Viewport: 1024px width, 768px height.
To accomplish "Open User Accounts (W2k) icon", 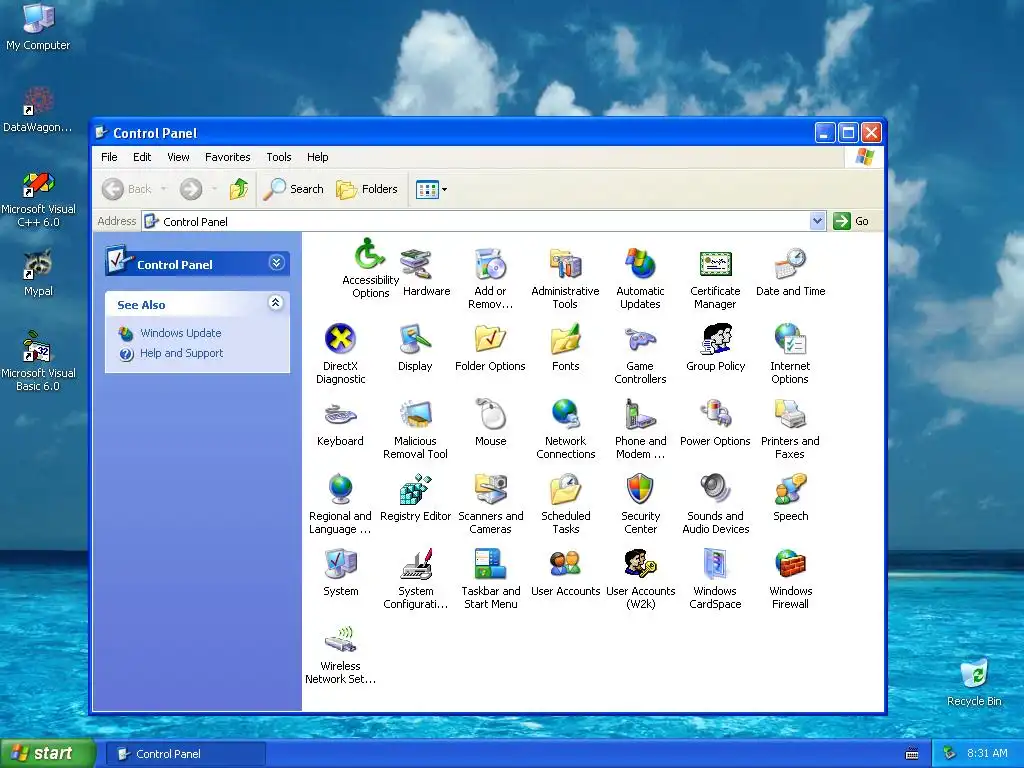I will [640, 579].
